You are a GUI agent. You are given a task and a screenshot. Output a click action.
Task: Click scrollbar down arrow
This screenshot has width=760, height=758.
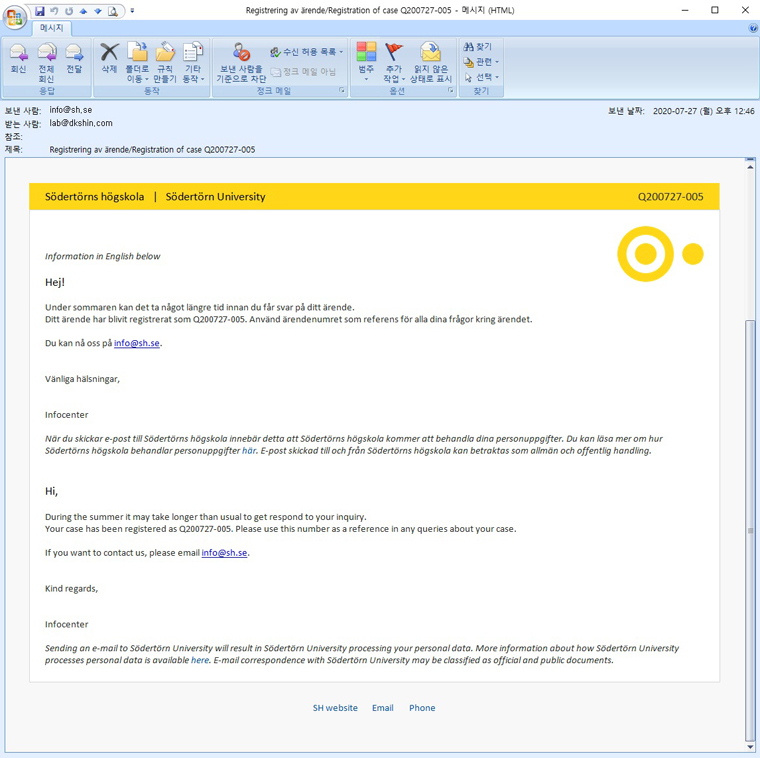click(750, 747)
